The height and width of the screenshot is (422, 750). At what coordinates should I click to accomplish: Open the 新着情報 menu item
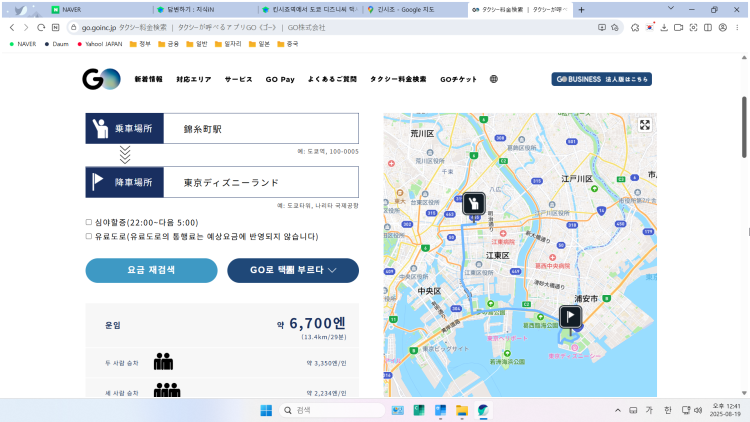pyautogui.click(x=148, y=79)
